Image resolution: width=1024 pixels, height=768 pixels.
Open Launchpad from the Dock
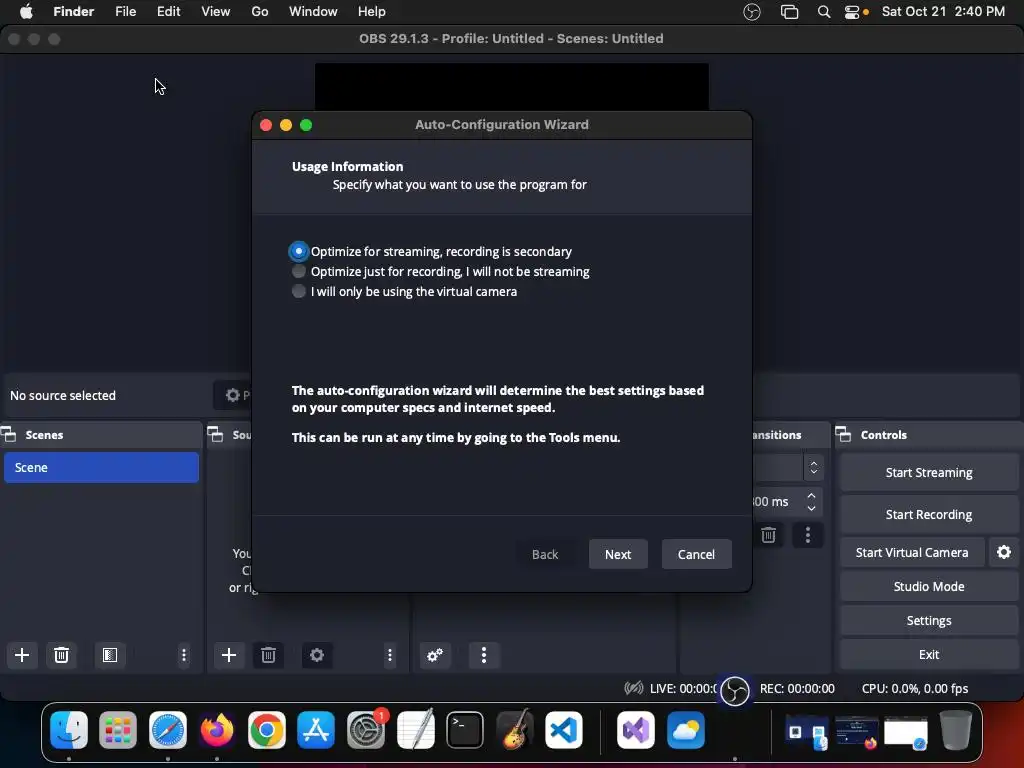[118, 729]
